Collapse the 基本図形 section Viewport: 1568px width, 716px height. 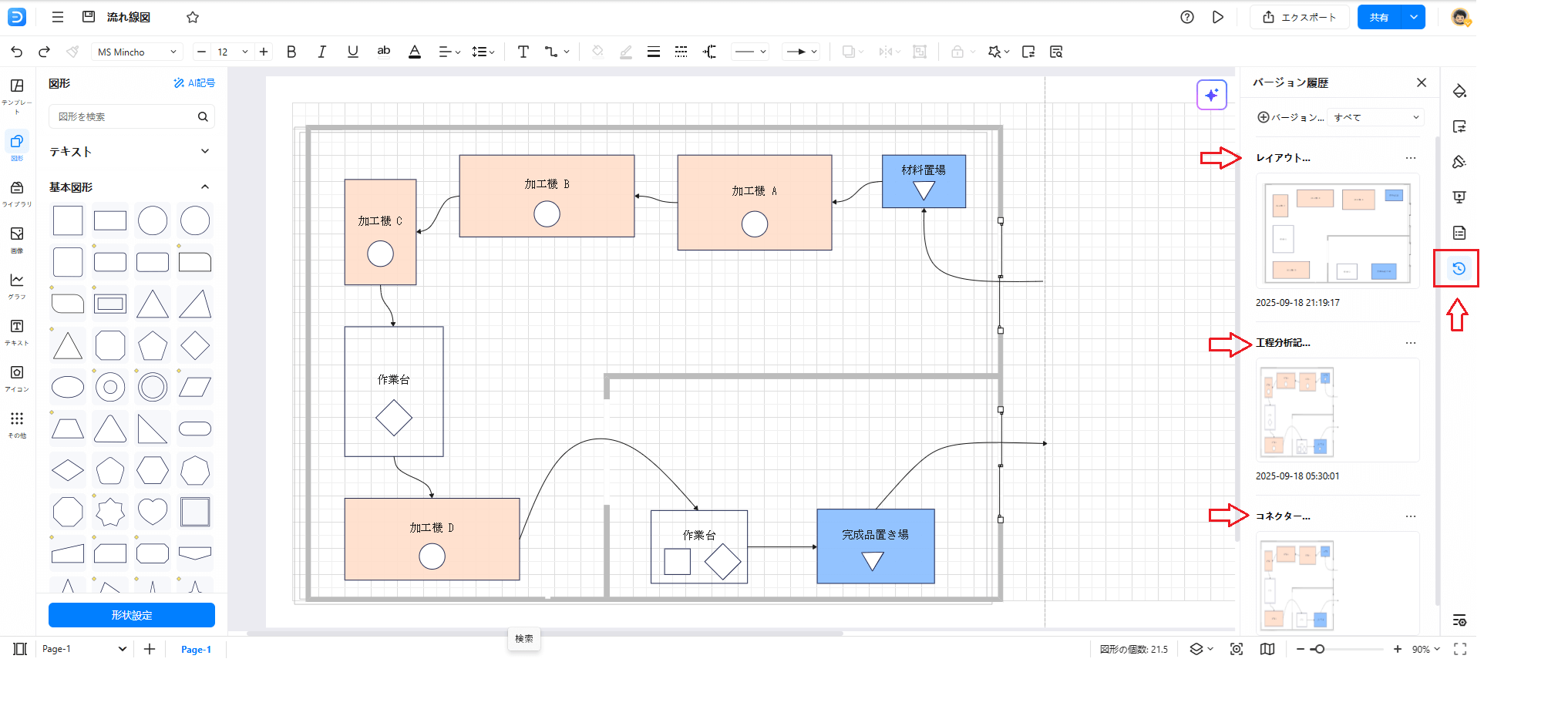click(205, 187)
